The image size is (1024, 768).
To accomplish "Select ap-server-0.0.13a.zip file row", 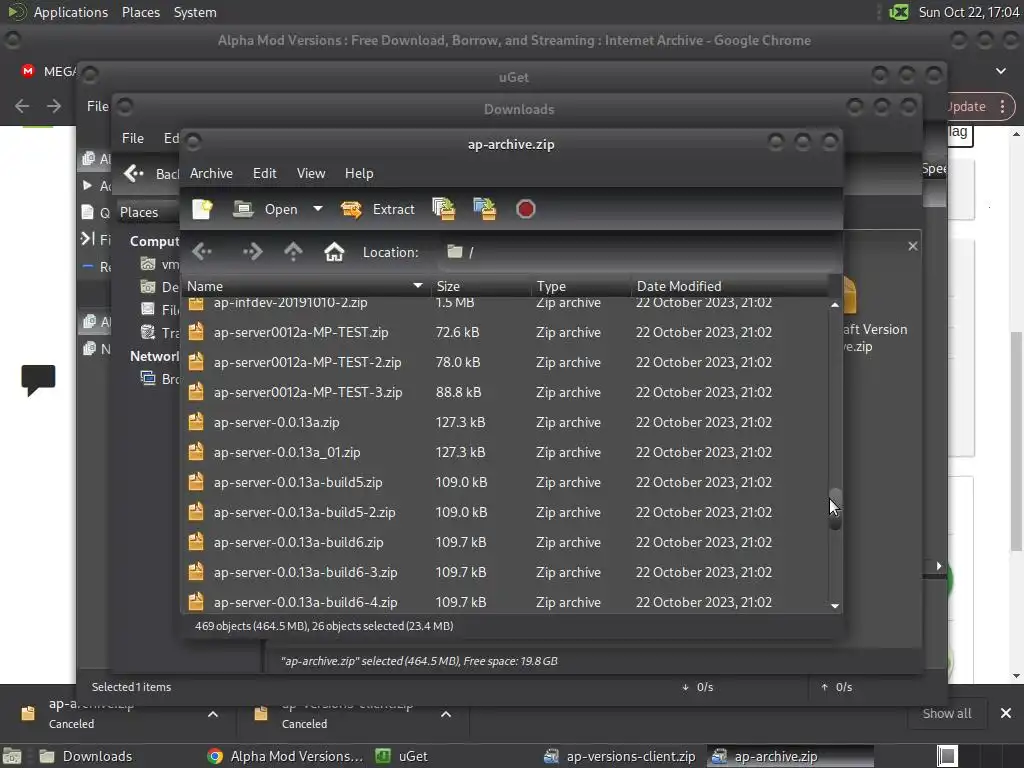I will pyautogui.click(x=505, y=423).
